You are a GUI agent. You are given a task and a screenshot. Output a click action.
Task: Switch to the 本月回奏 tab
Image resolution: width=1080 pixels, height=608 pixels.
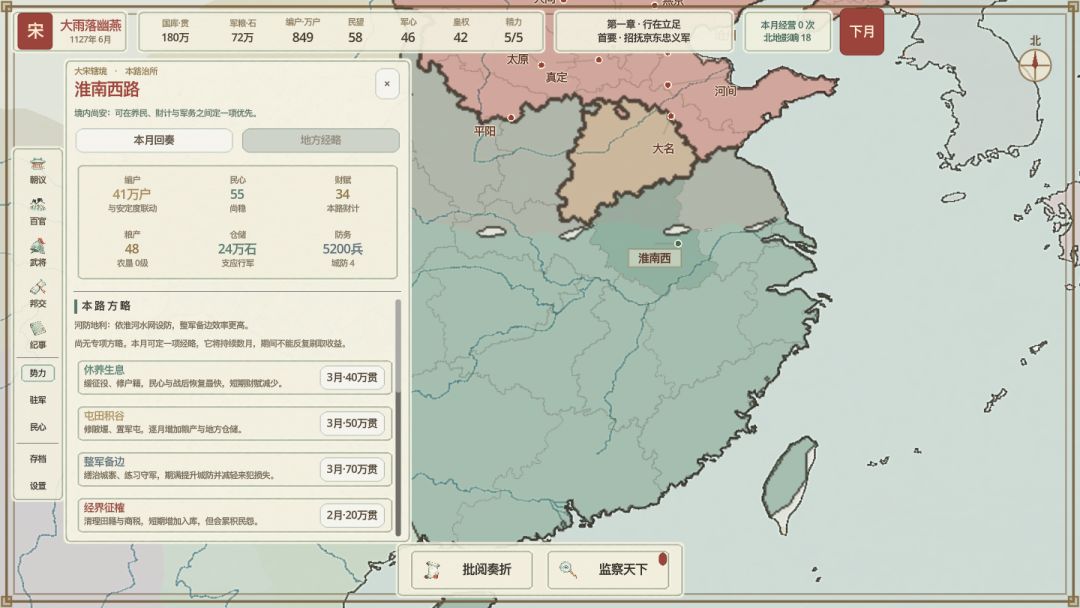(154, 140)
